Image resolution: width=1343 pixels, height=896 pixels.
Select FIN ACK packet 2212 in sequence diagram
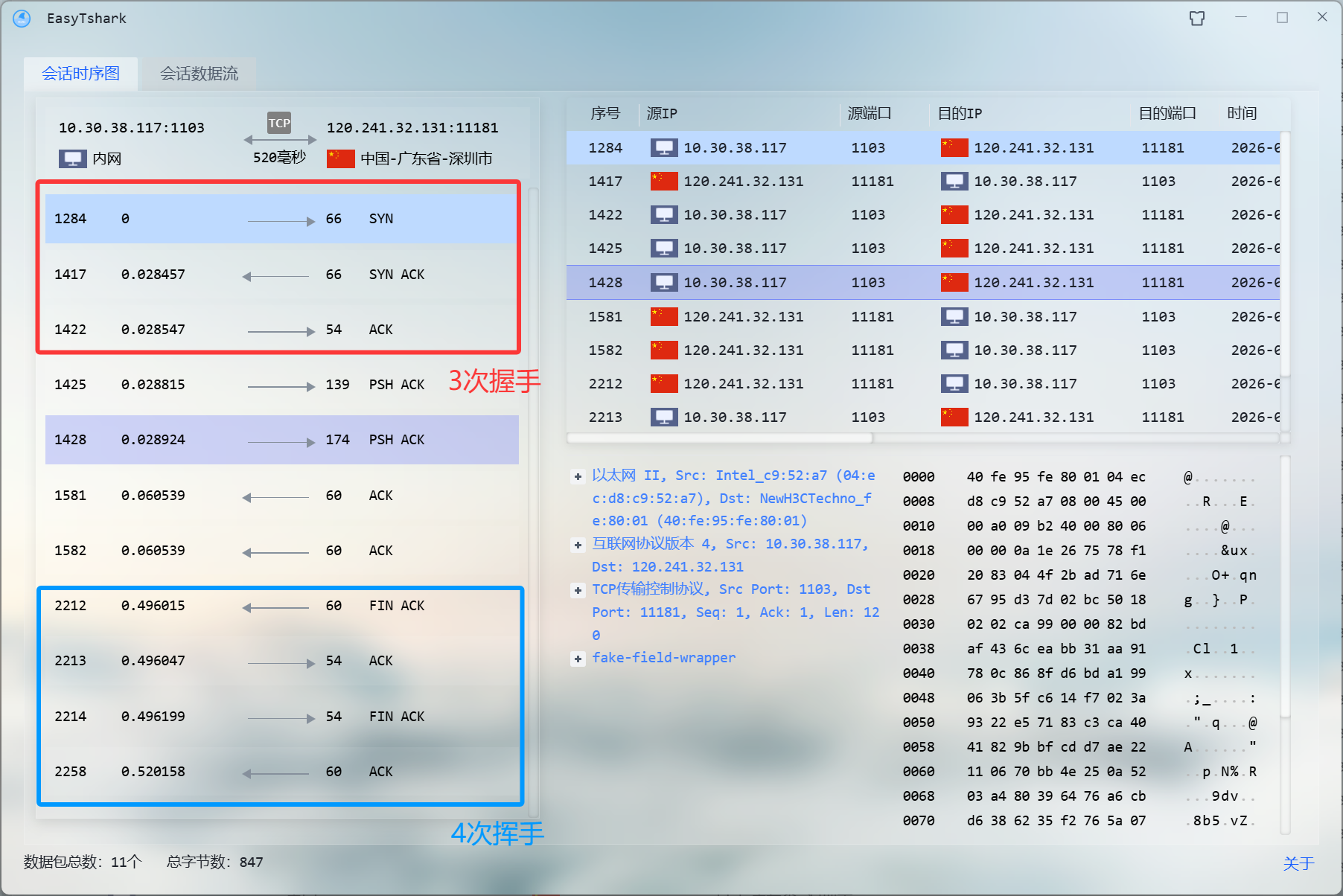pyautogui.click(x=281, y=606)
